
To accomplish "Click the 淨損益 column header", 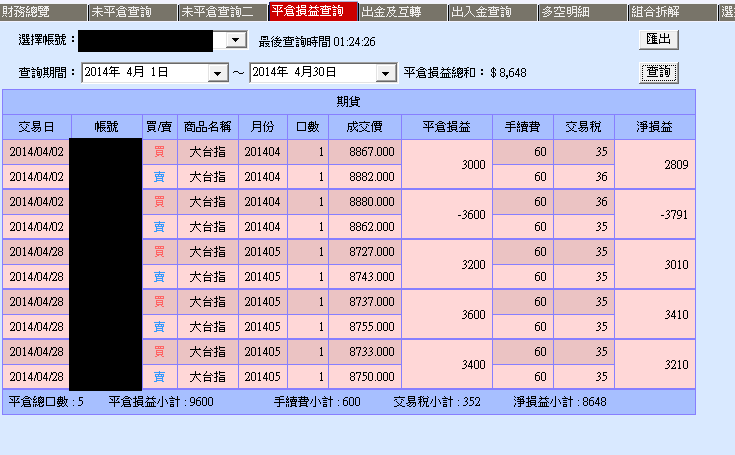I will [x=654, y=127].
